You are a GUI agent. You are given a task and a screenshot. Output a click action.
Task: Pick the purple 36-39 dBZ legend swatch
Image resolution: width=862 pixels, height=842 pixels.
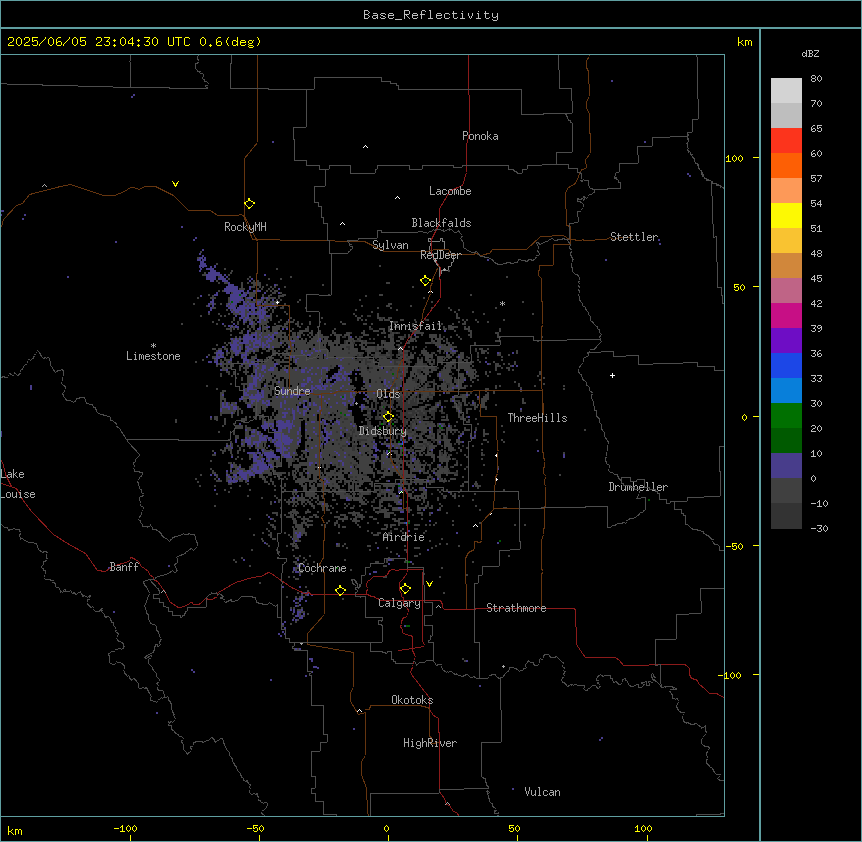pos(786,340)
